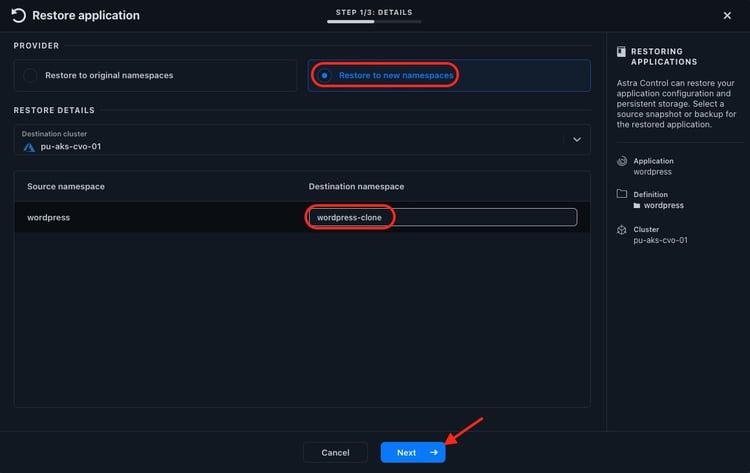Click the Destination namespace column header
750x473 pixels.
(356, 186)
